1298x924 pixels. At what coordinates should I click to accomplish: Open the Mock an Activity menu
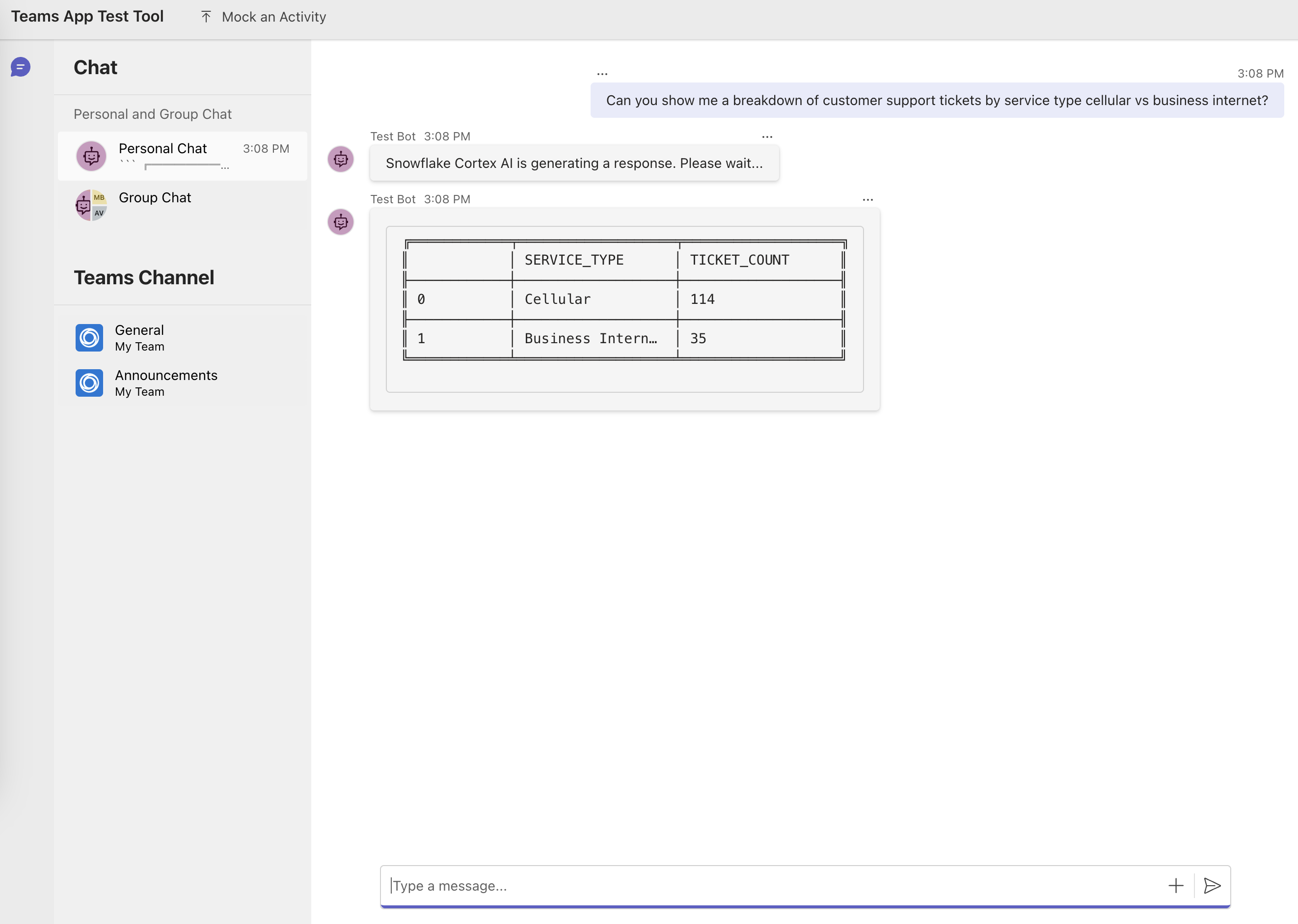[273, 17]
